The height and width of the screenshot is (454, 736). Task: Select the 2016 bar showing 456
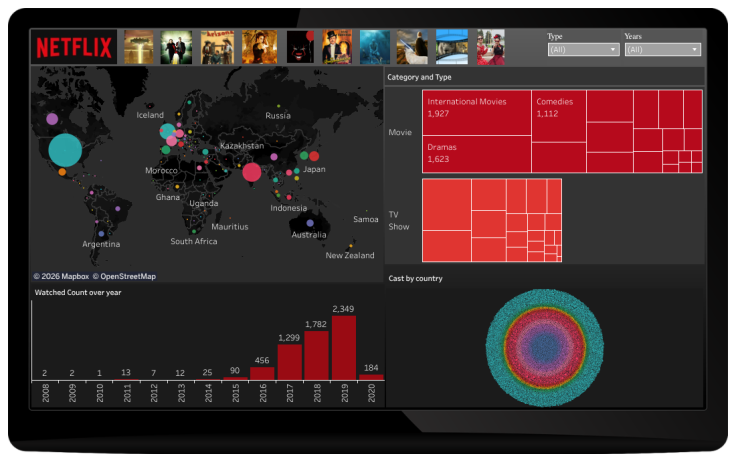[262, 374]
